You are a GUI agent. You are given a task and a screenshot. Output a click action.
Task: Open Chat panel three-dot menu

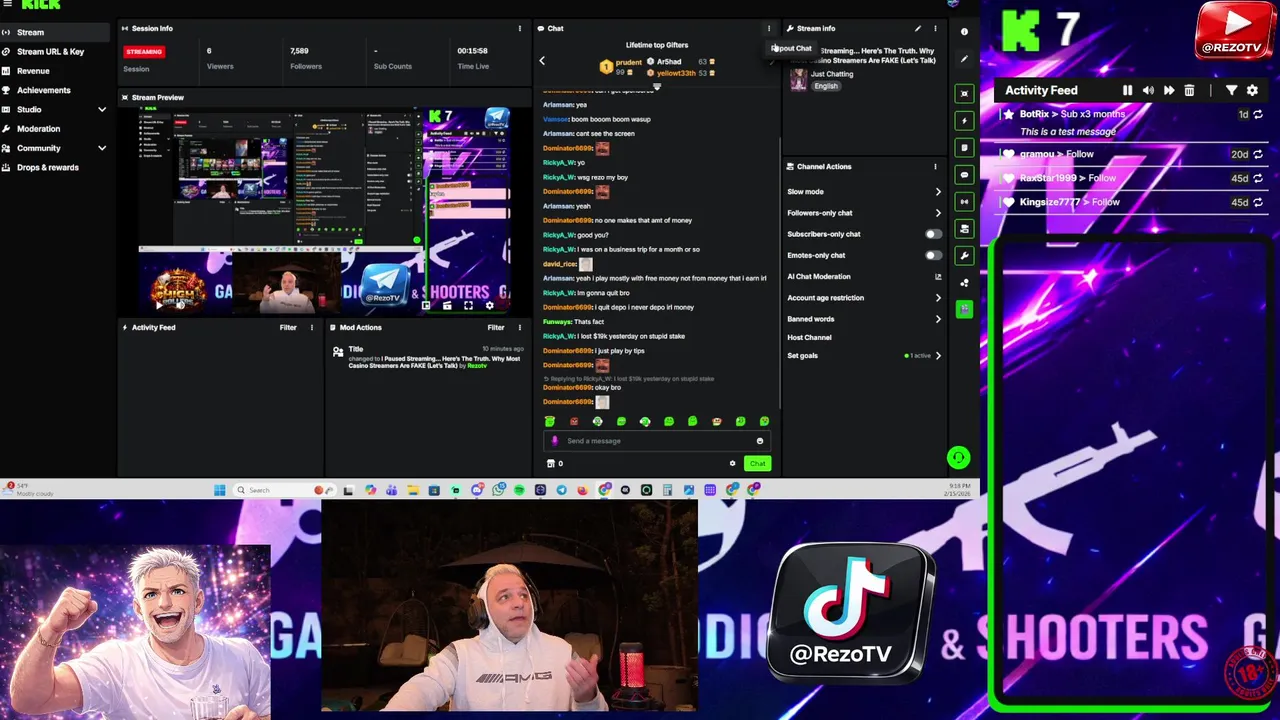[x=769, y=28]
